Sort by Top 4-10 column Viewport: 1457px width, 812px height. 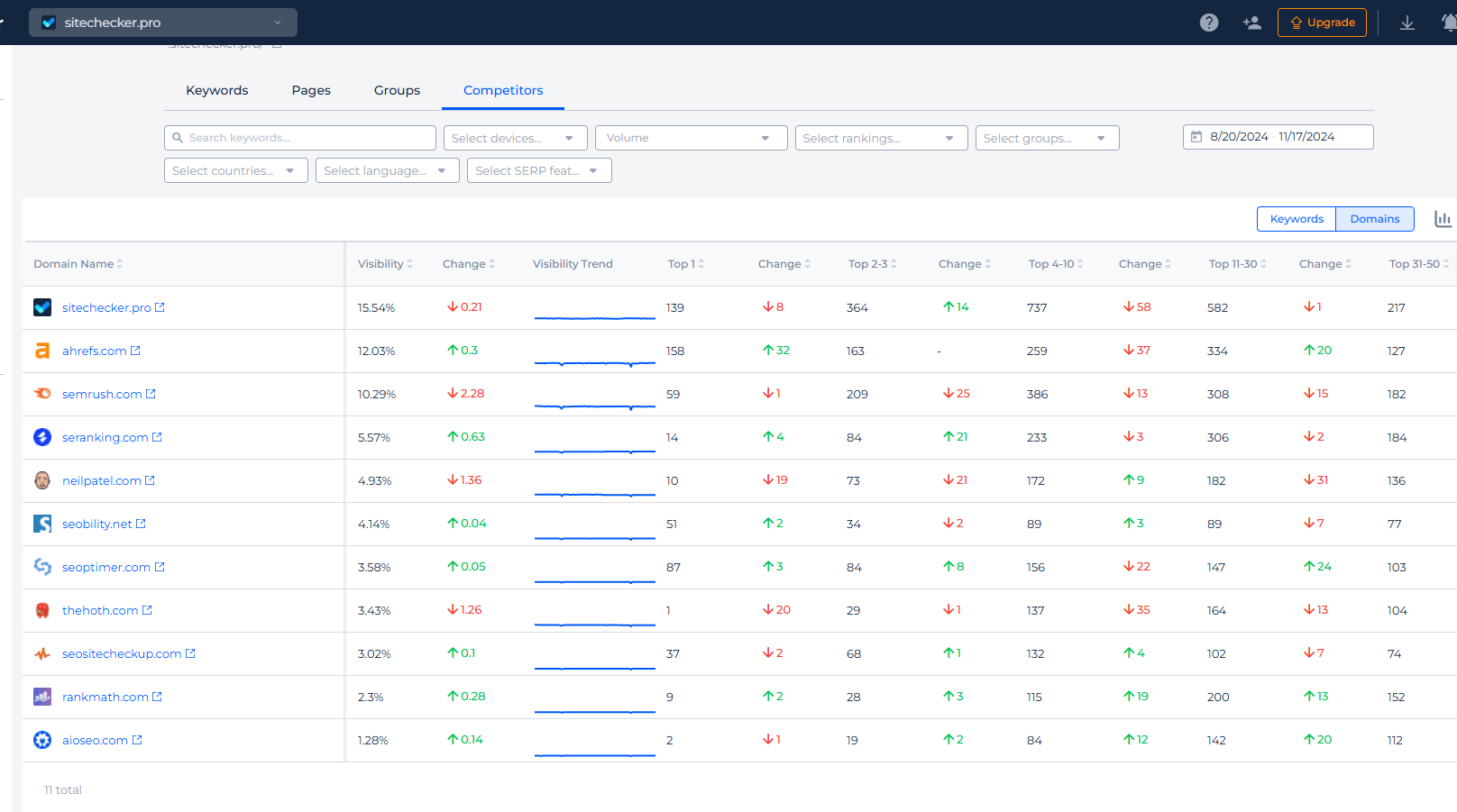pos(1056,264)
